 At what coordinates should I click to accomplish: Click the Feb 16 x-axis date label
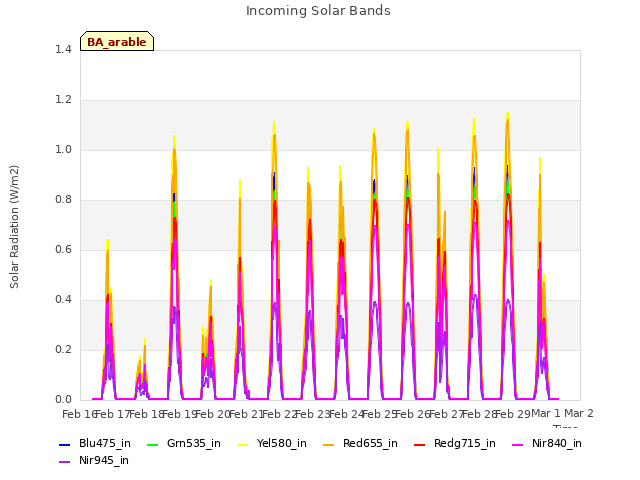click(79, 414)
